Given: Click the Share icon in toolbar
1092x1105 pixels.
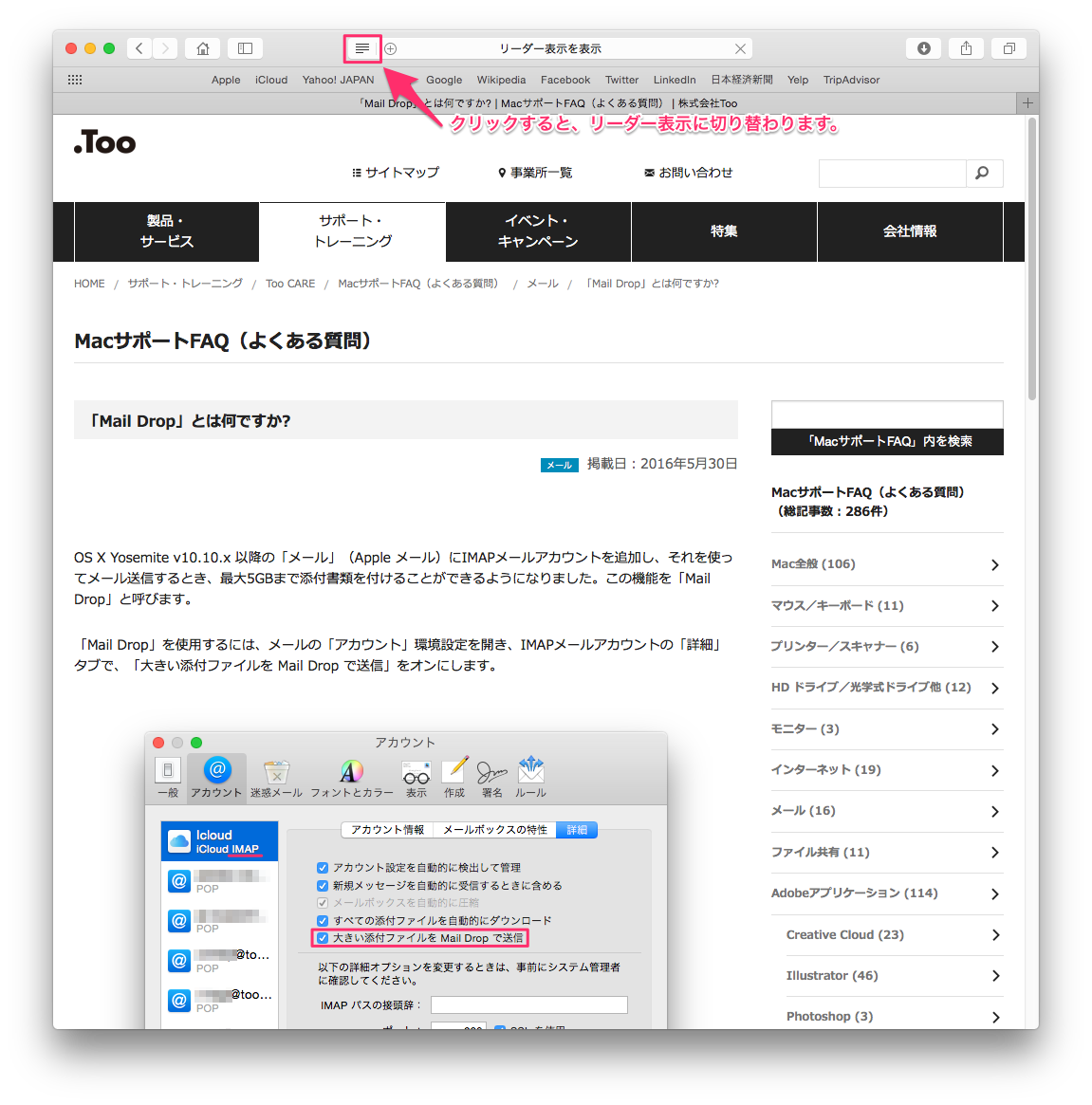Looking at the screenshot, I should pos(966,48).
